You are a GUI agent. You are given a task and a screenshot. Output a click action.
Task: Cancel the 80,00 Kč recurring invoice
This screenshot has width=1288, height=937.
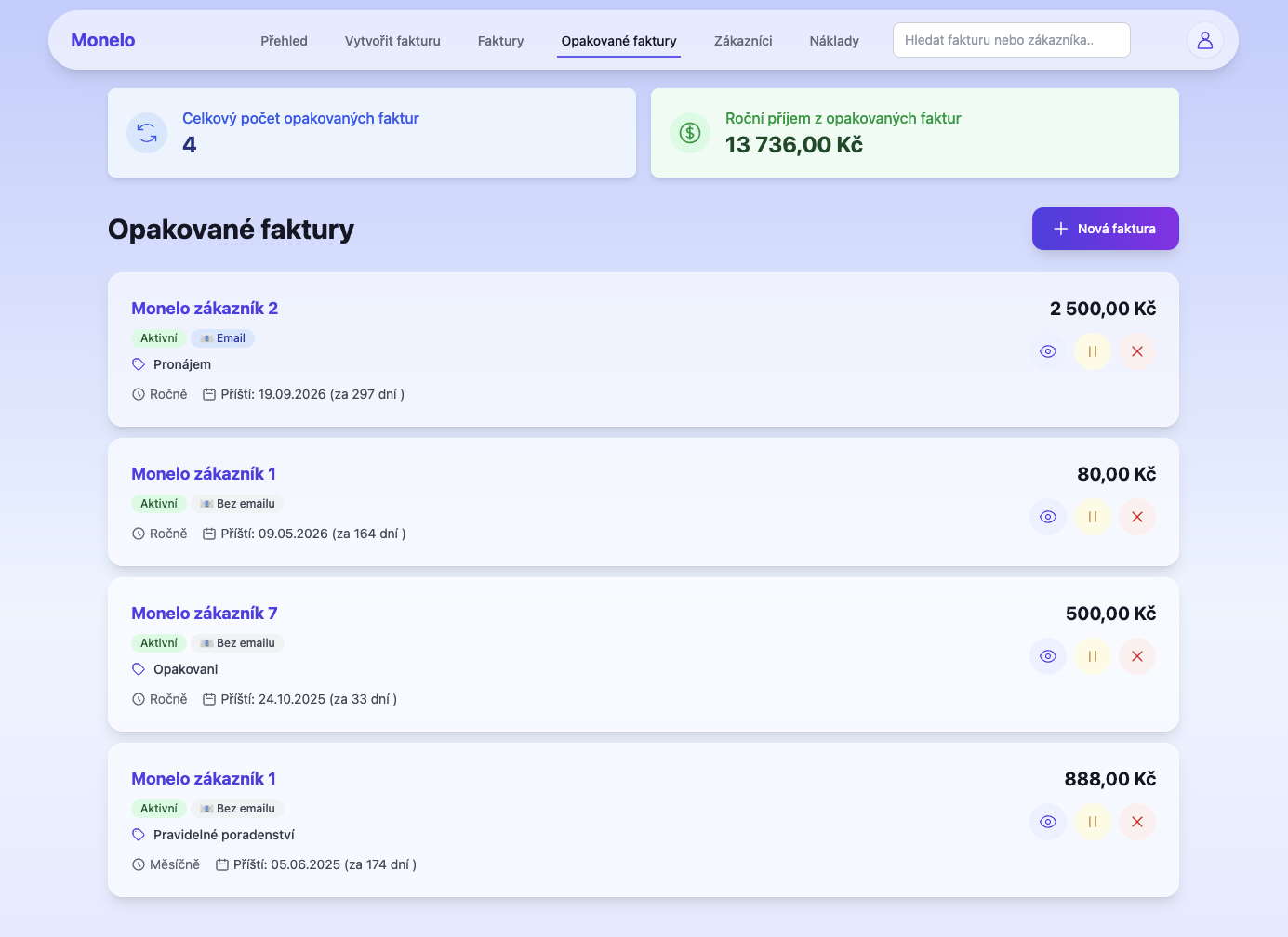(1137, 517)
